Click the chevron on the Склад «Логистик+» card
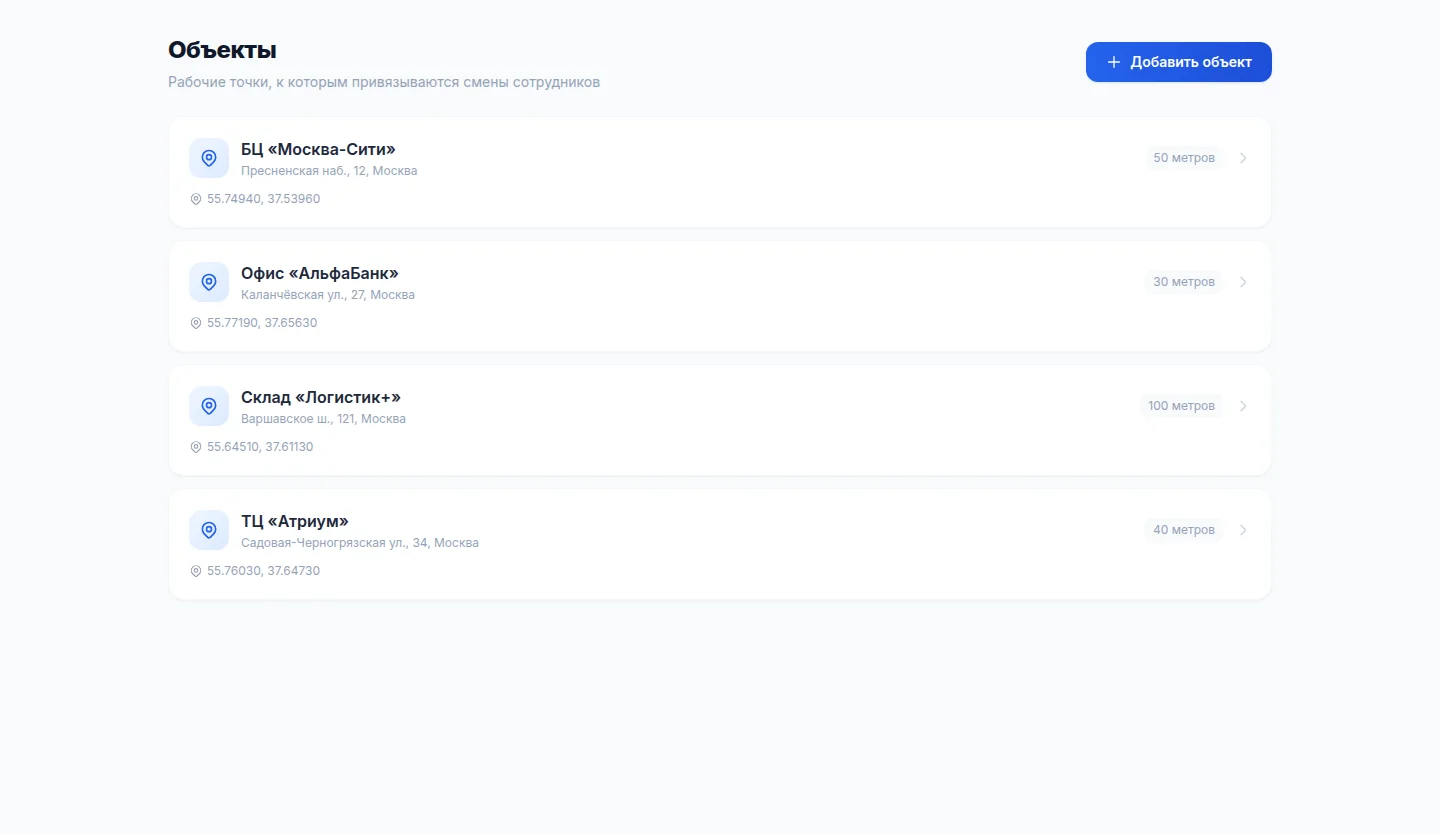 (x=1243, y=406)
